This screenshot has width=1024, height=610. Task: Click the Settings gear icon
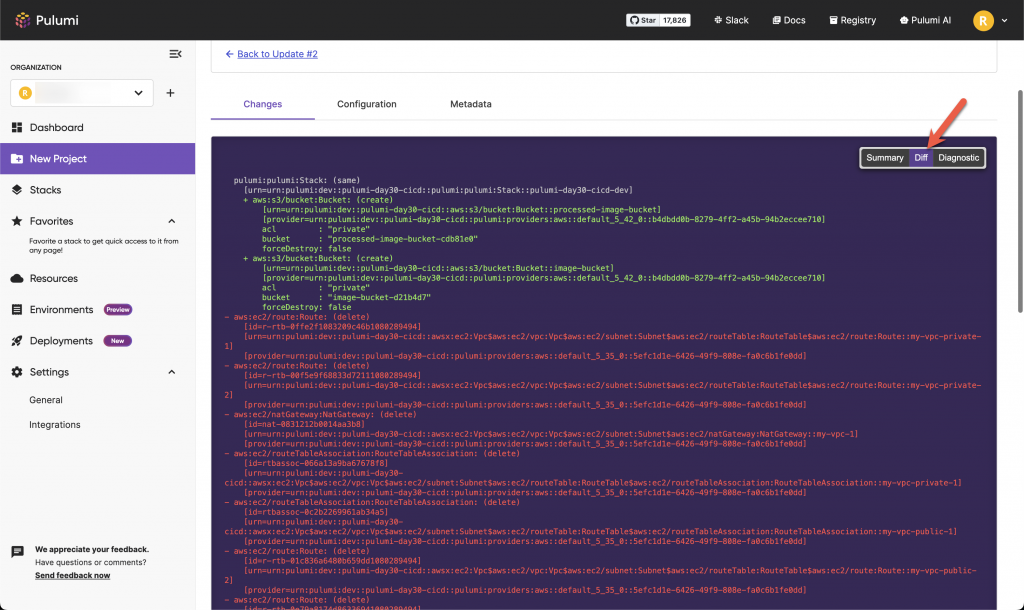[x=17, y=372]
